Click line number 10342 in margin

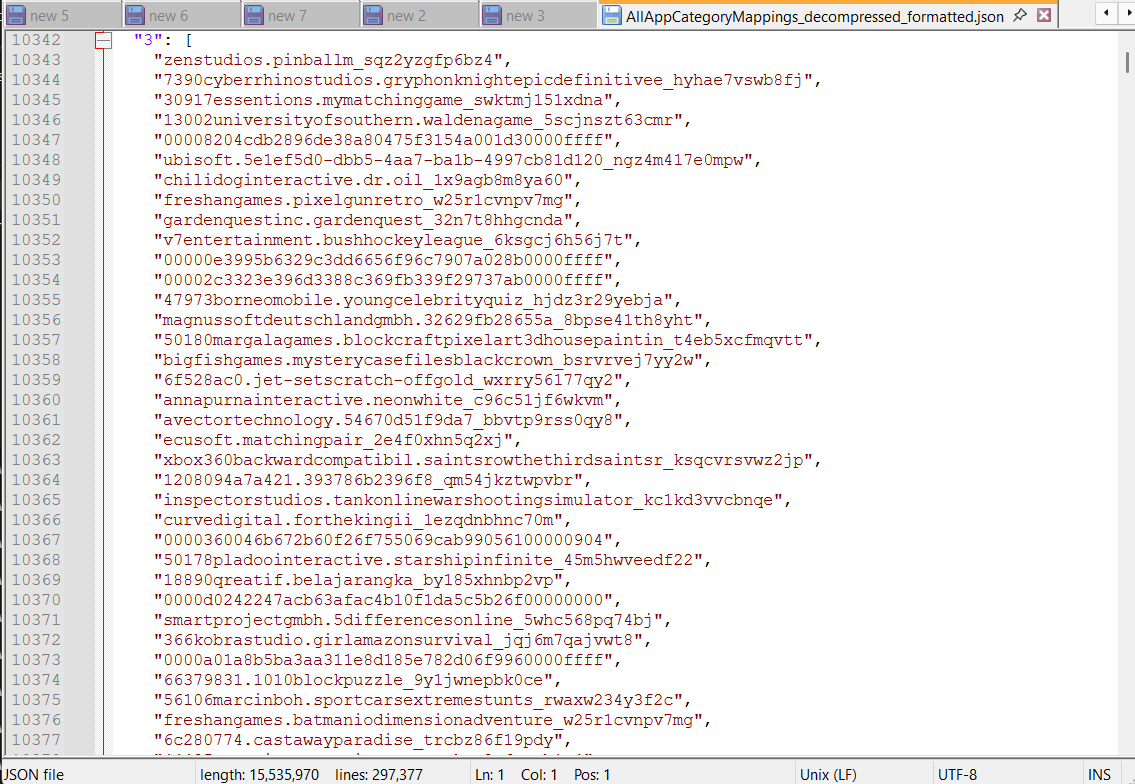36,40
